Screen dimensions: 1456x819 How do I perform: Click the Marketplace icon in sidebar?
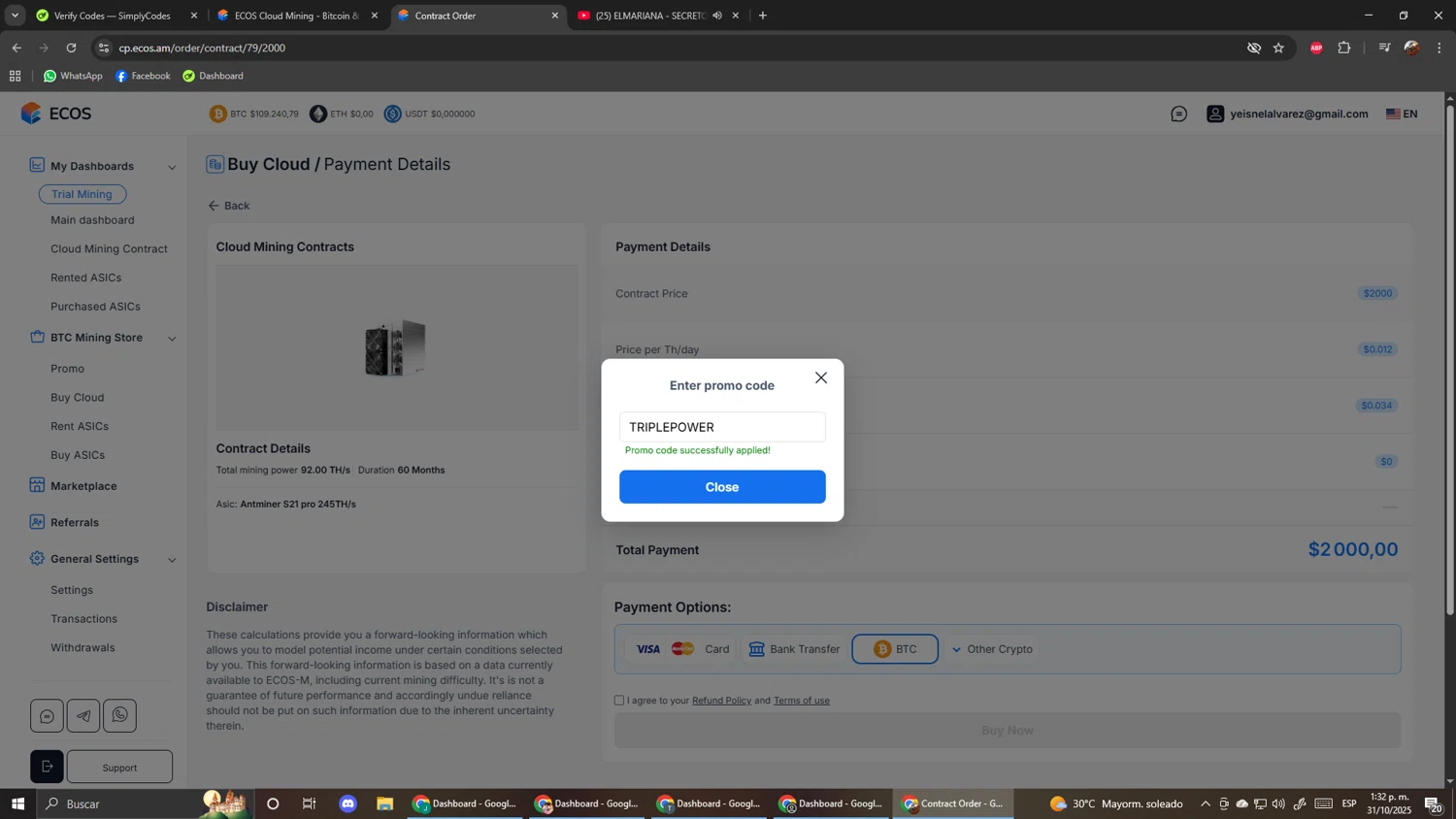[x=37, y=485]
